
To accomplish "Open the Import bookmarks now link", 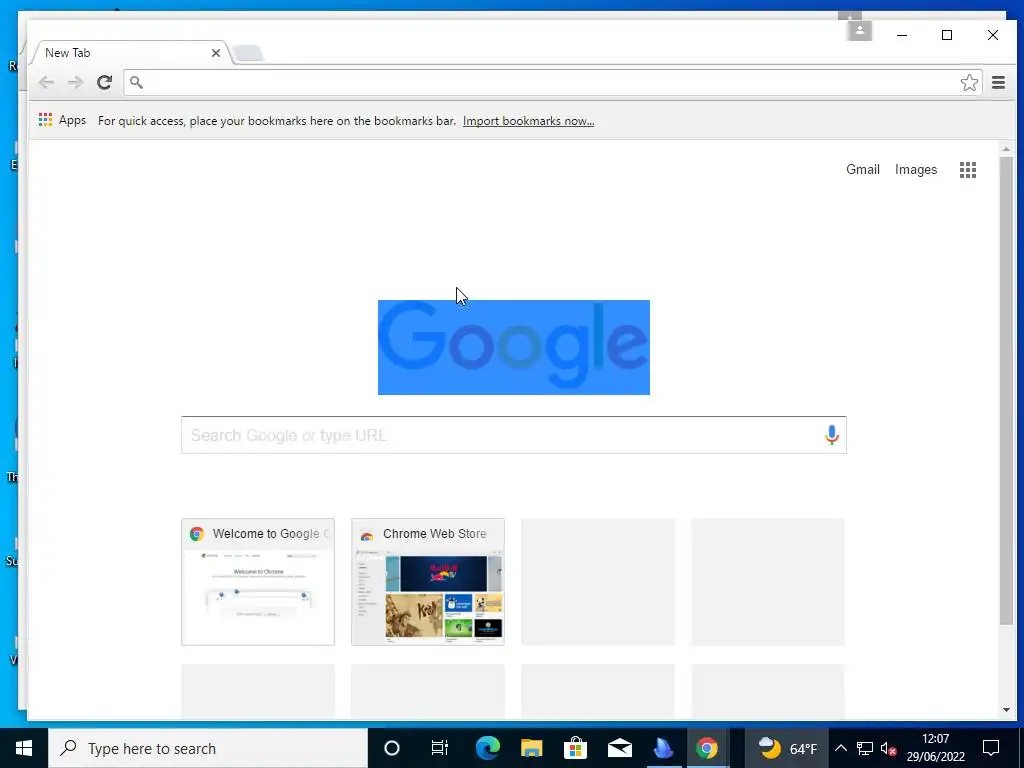I will (x=528, y=121).
